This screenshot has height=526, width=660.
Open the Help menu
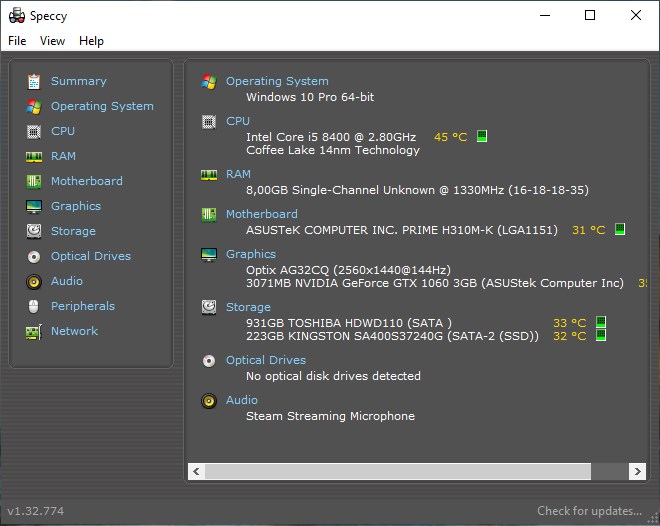91,41
